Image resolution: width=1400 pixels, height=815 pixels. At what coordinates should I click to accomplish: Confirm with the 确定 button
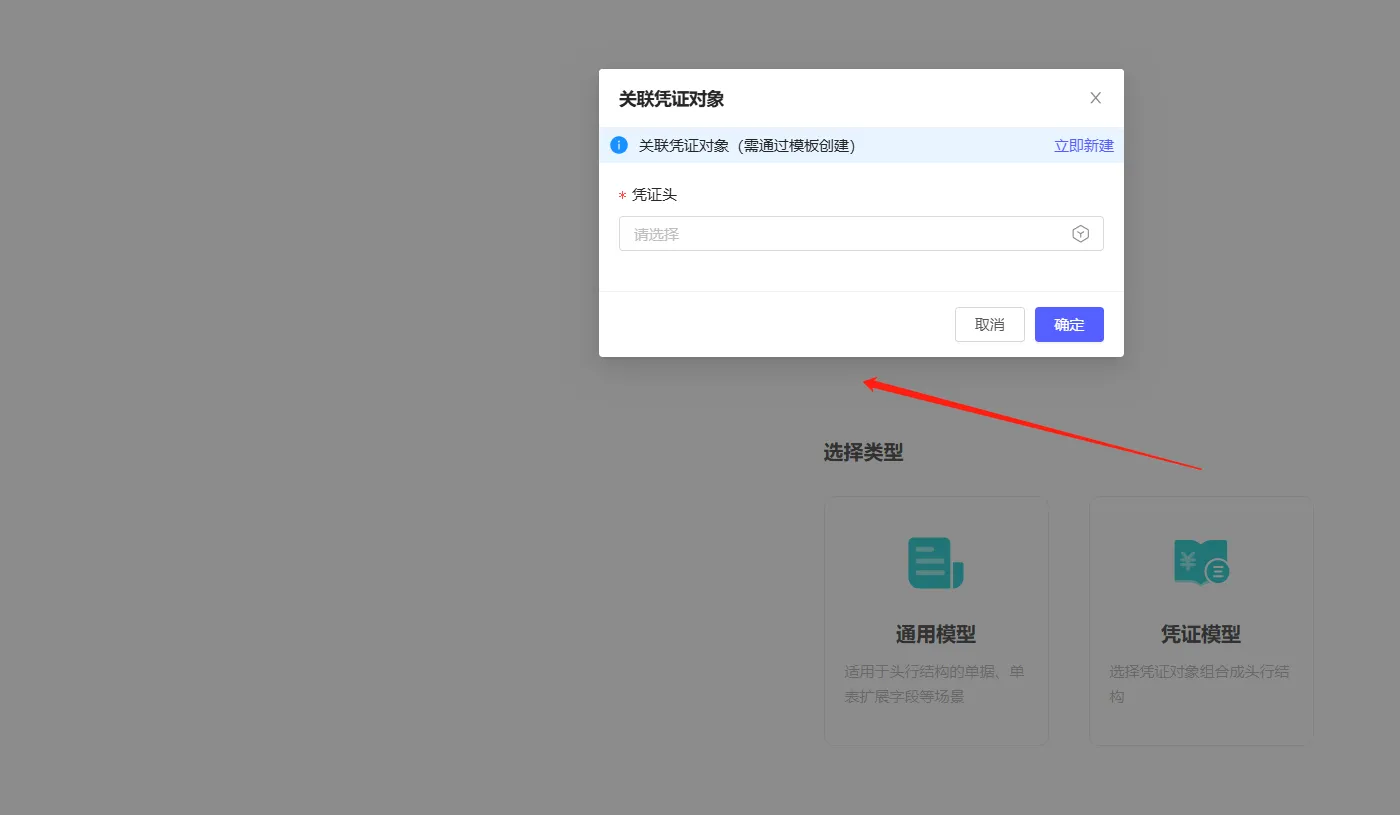pos(1068,324)
